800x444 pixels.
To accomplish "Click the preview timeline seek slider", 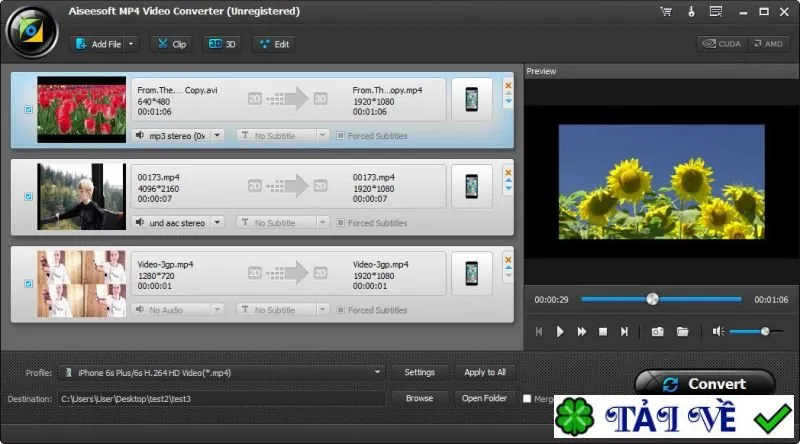I will pyautogui.click(x=661, y=300).
